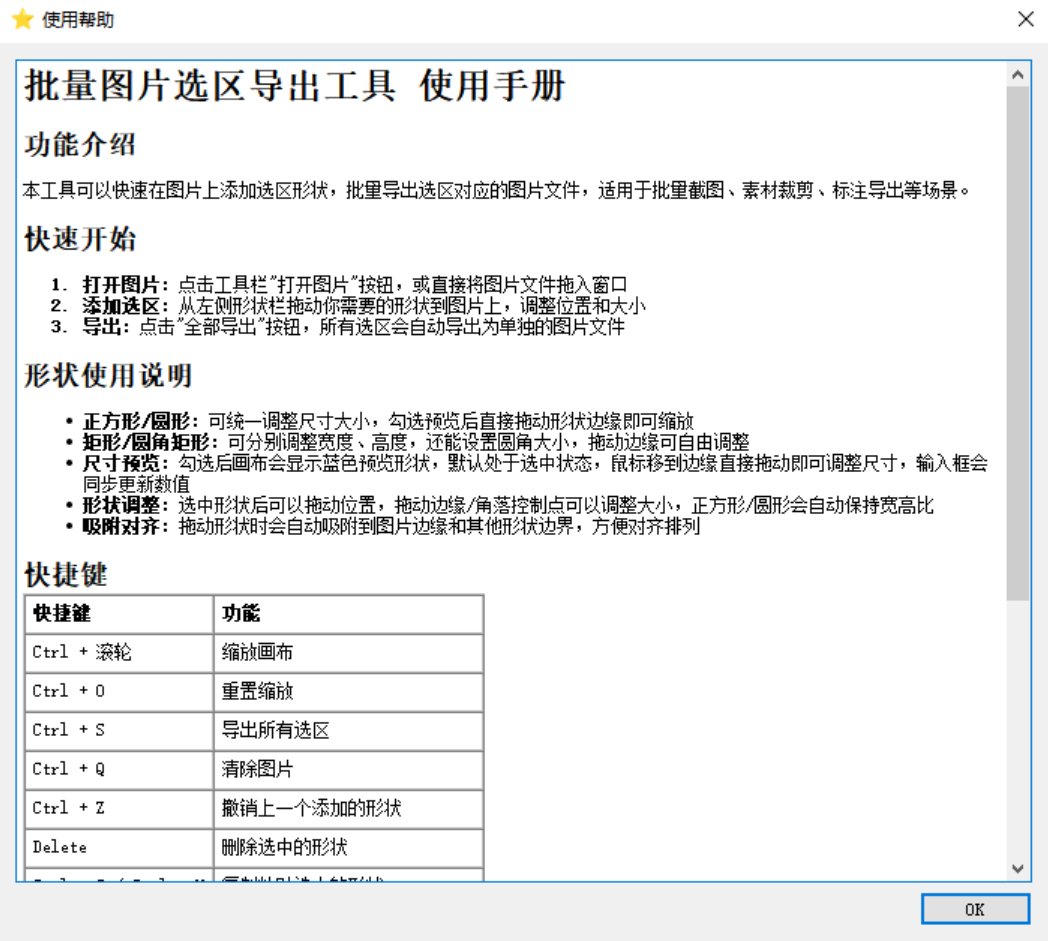Click the 形状使用说明 section heading

(x=108, y=375)
